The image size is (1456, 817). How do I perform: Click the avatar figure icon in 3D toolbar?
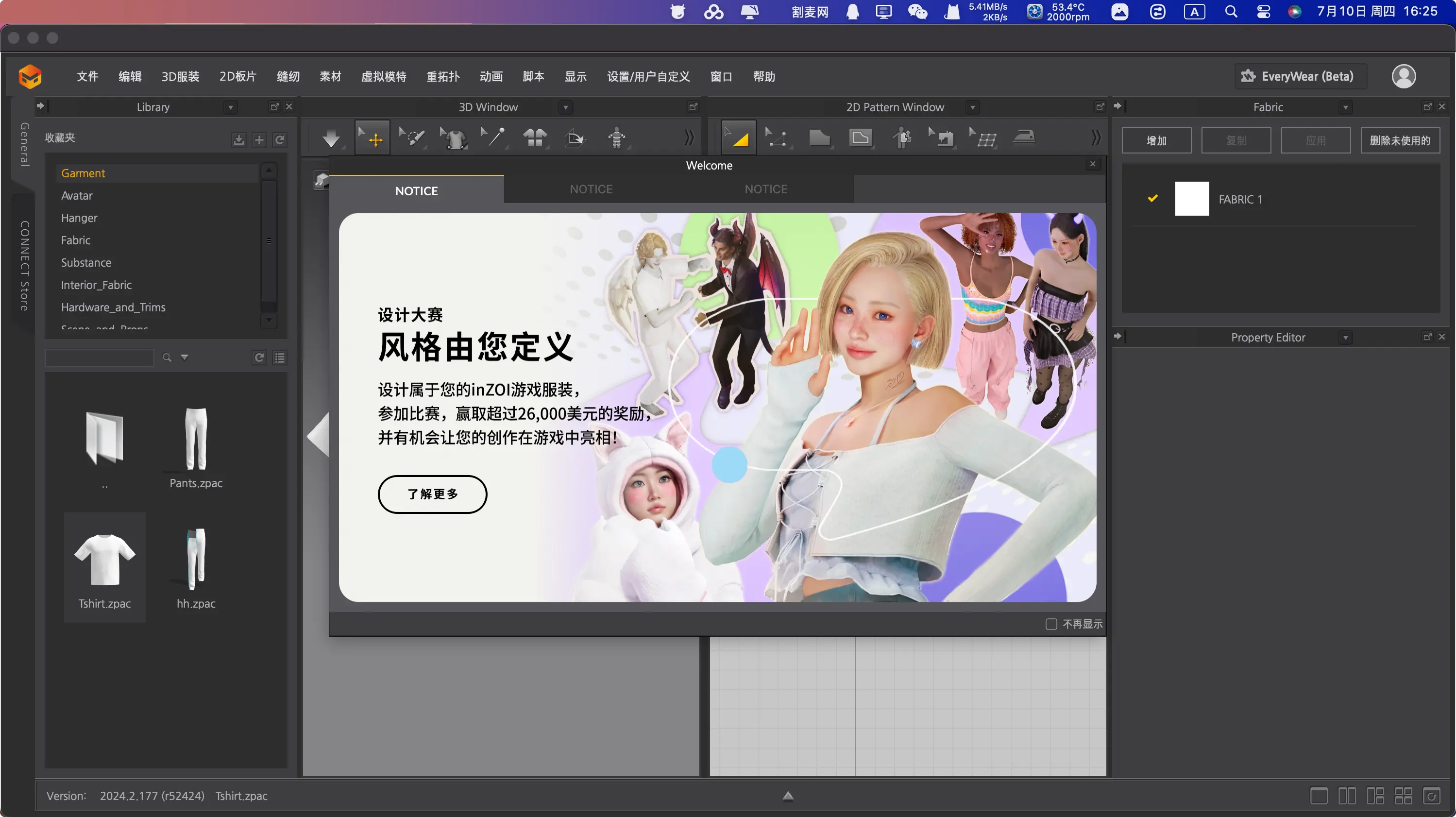tap(616, 137)
